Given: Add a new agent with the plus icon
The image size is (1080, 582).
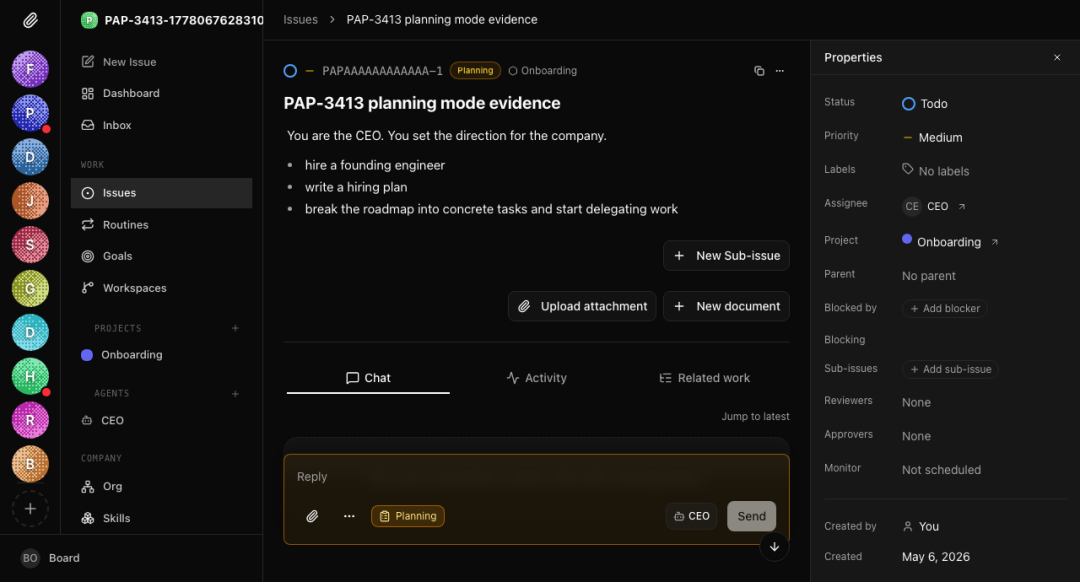Looking at the screenshot, I should (x=236, y=394).
